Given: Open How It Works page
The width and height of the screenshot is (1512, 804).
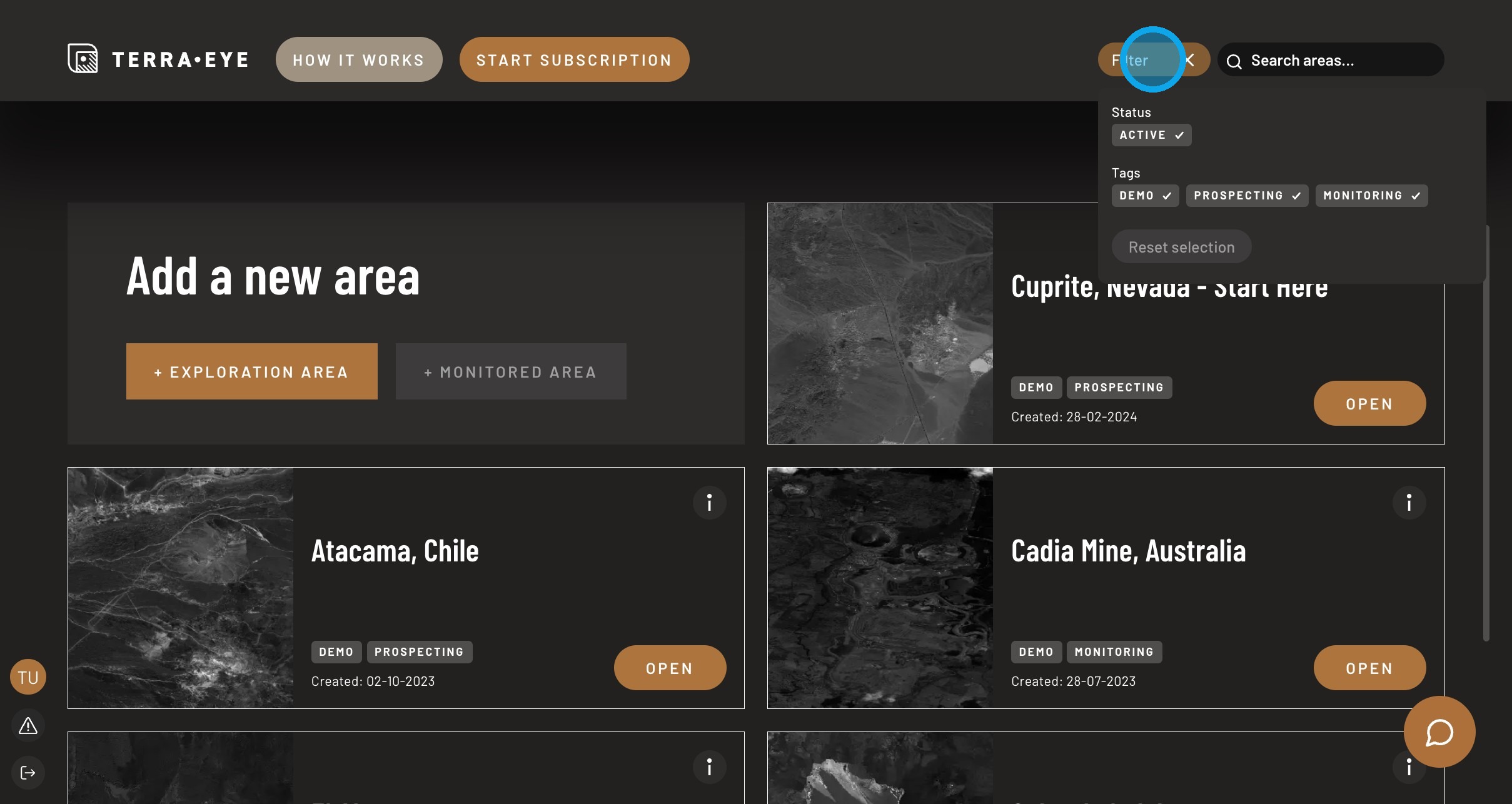Looking at the screenshot, I should click(x=359, y=60).
